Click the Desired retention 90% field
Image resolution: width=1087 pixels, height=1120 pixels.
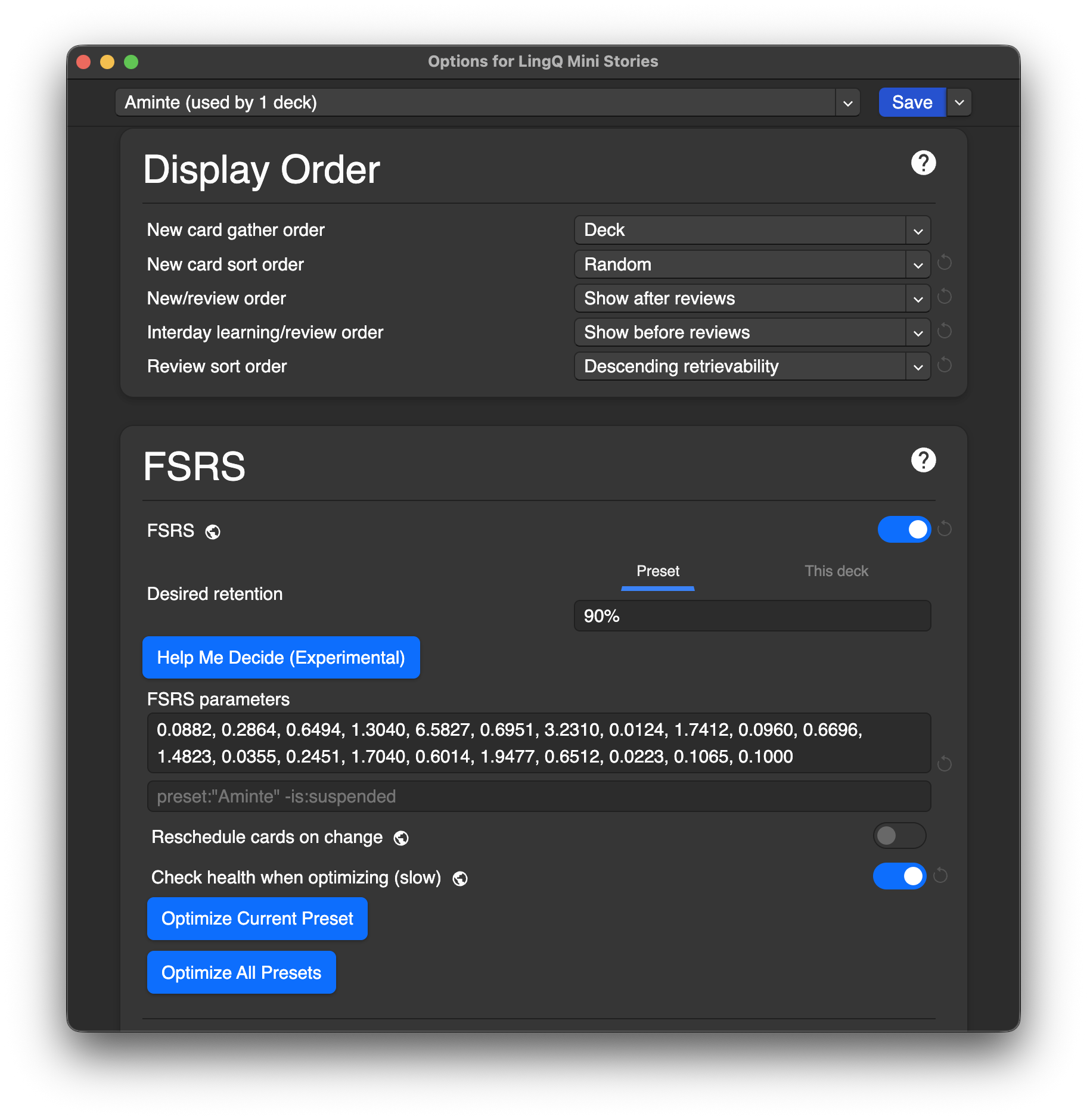752,616
